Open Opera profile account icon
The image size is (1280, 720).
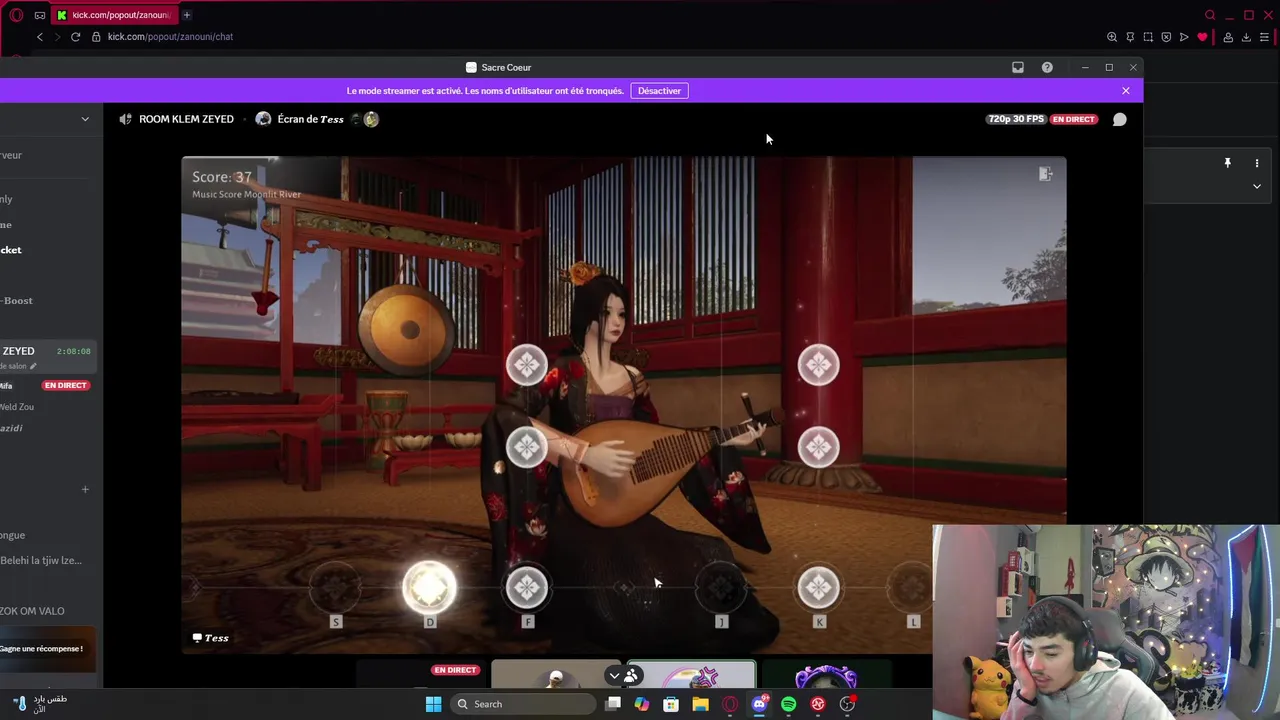(x=1228, y=37)
